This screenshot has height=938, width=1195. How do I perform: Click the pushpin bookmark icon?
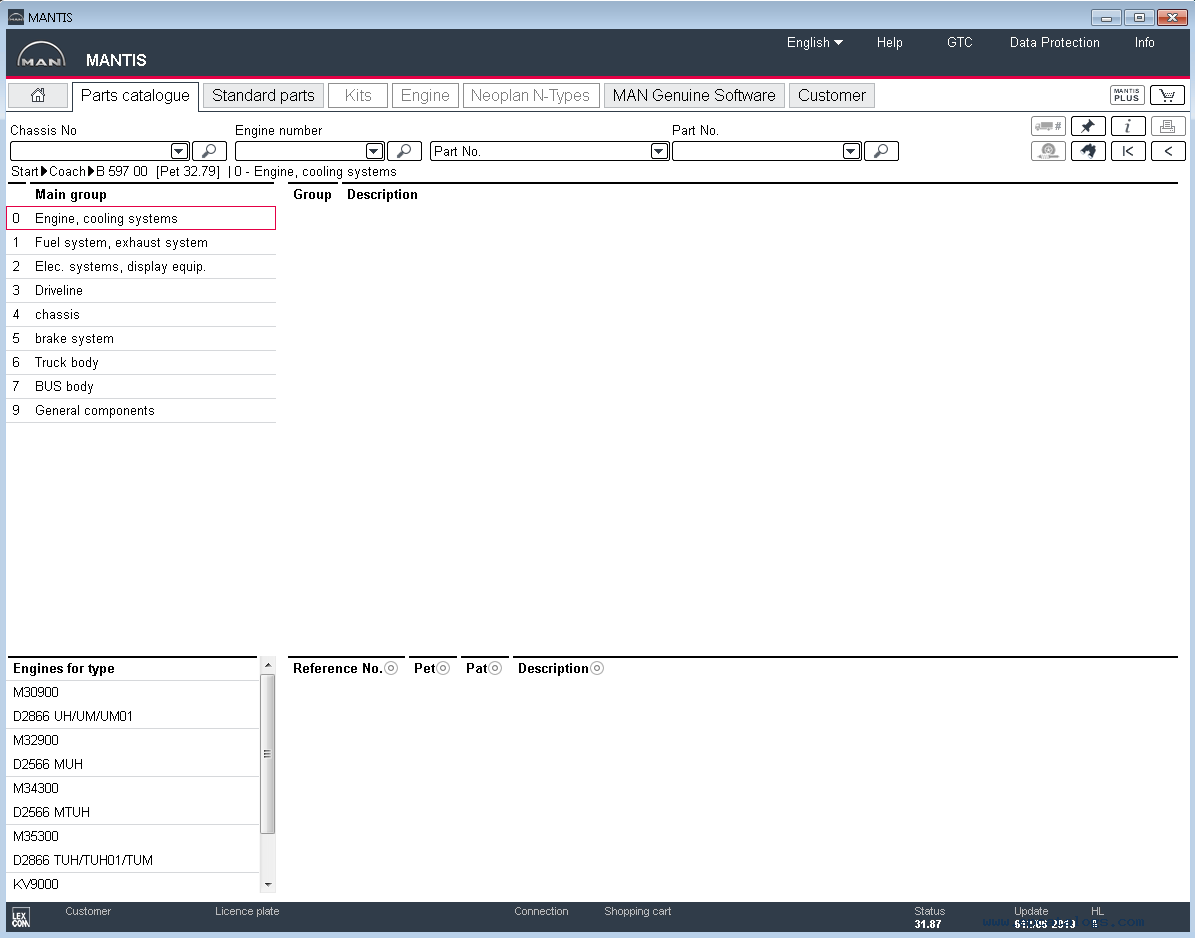[x=1088, y=126]
